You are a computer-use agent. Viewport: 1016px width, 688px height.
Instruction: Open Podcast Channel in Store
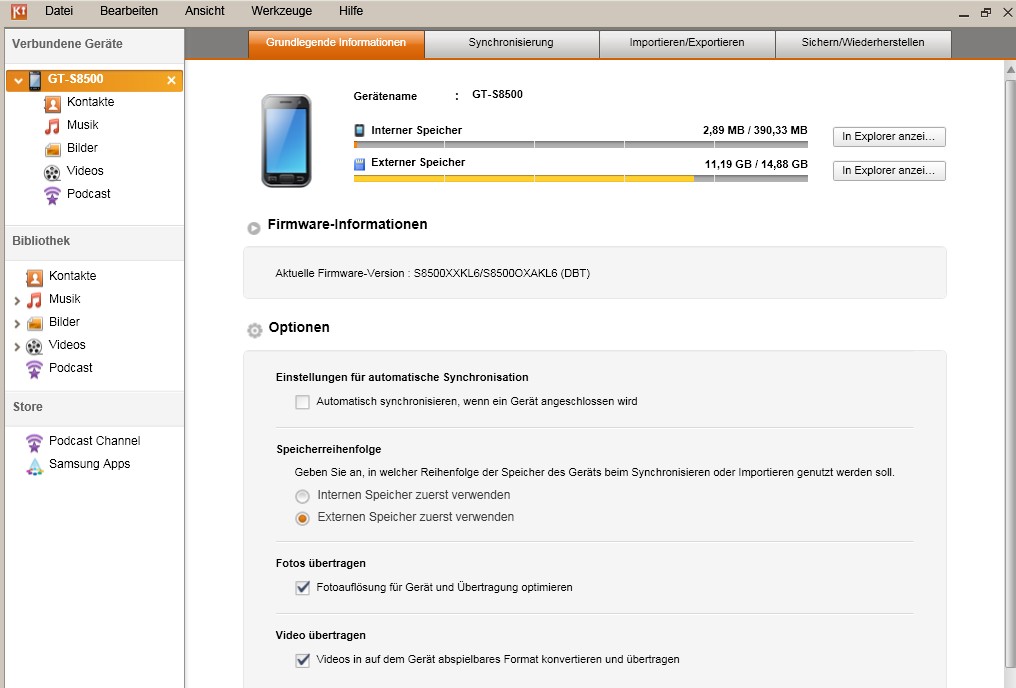[x=95, y=441]
